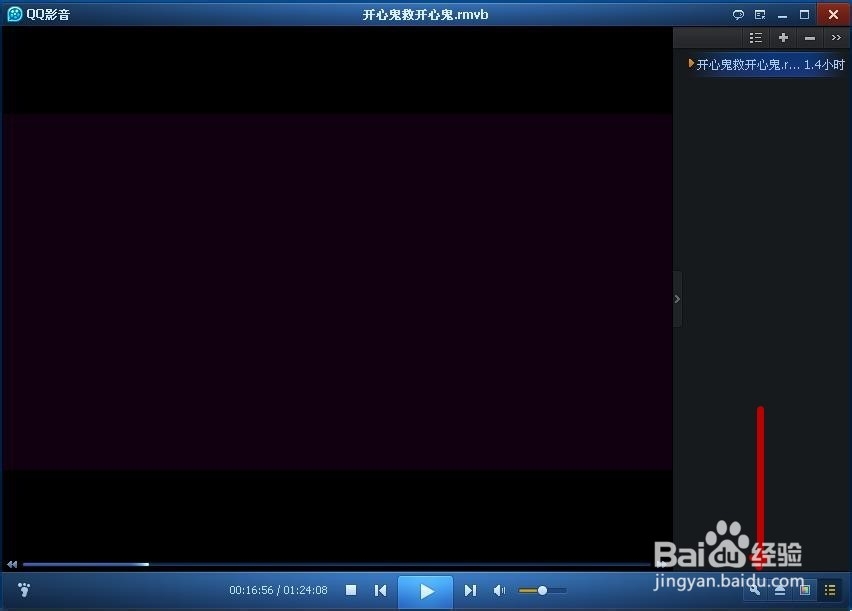Add file to playlist with plus button
Viewport: 852px width, 611px height.
(x=783, y=38)
